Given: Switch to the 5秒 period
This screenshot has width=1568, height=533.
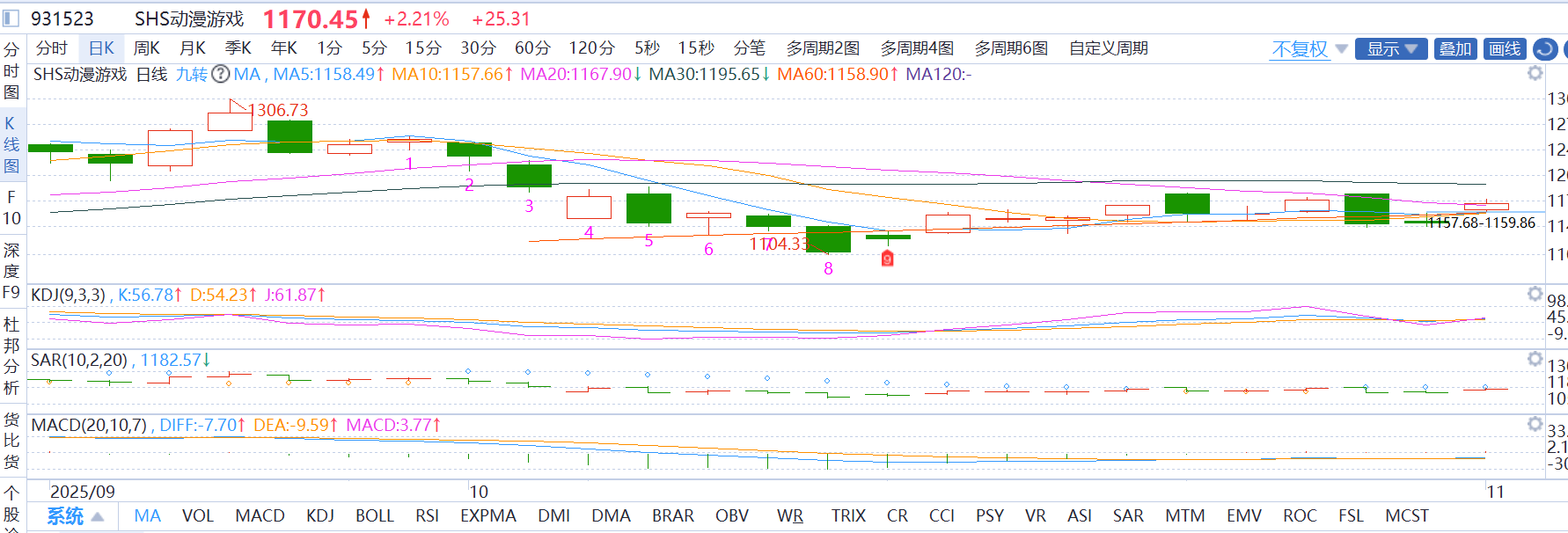Looking at the screenshot, I should pyautogui.click(x=647, y=48).
